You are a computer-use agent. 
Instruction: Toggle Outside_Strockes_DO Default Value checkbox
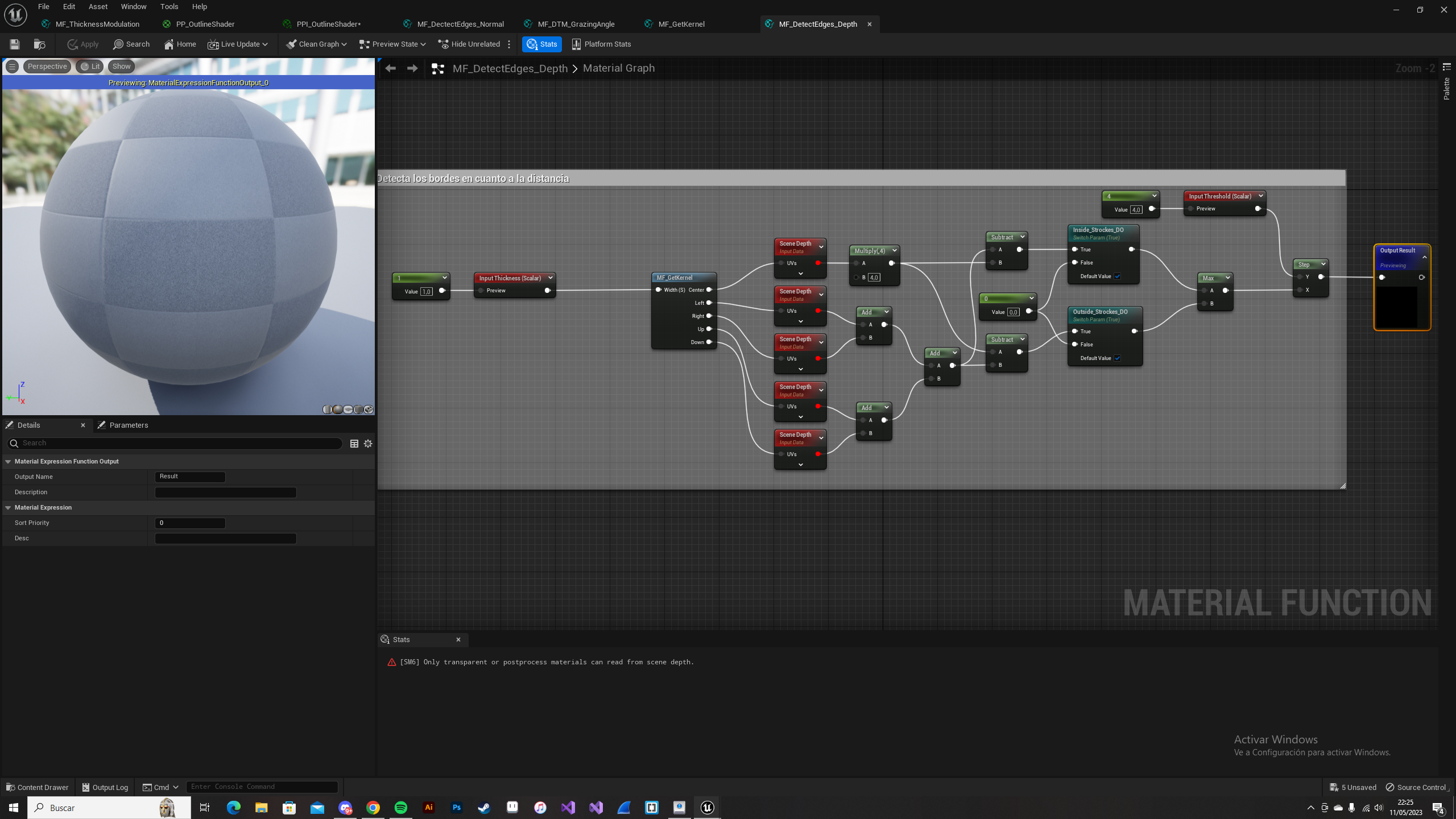(1117, 358)
